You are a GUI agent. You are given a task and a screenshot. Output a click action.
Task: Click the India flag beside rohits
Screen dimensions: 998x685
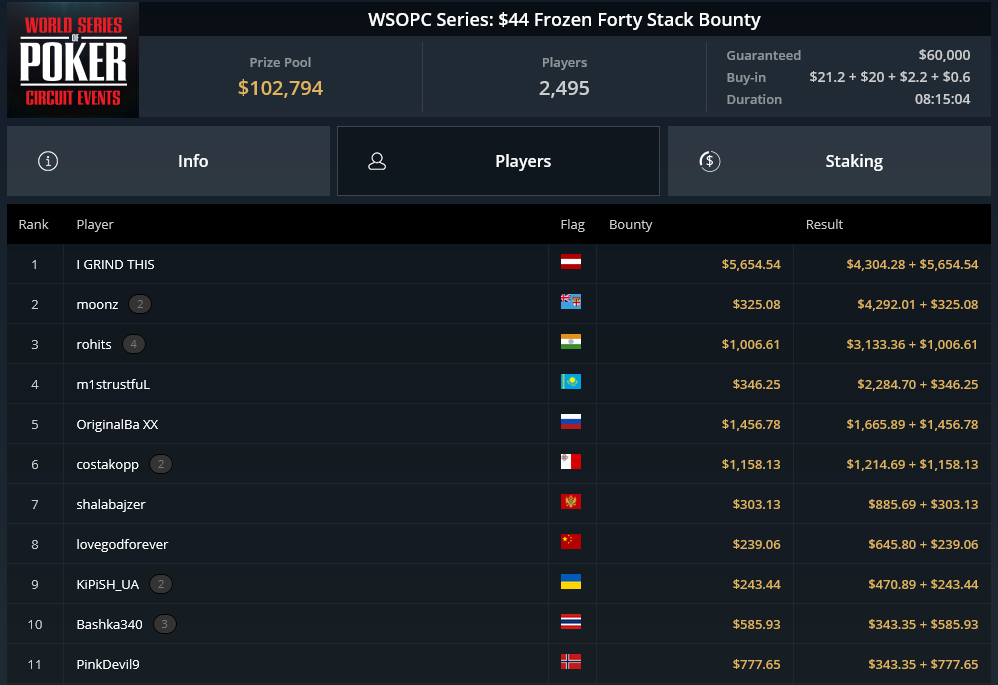(x=571, y=343)
